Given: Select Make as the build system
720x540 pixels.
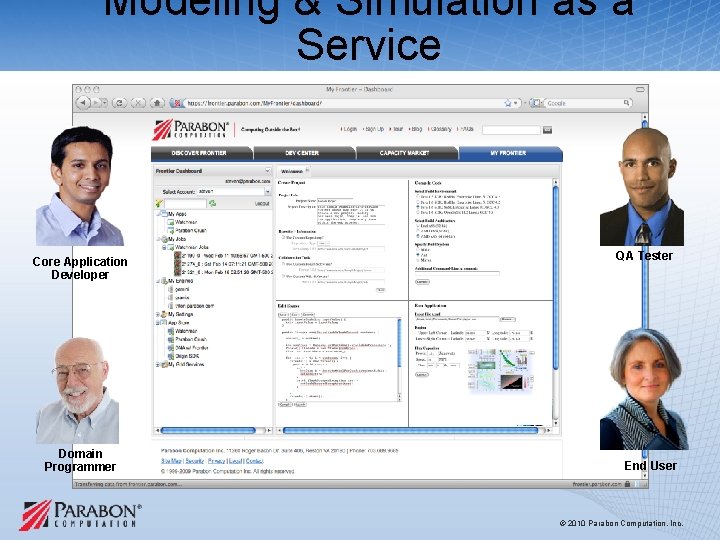Looking at the screenshot, I should [x=418, y=250].
